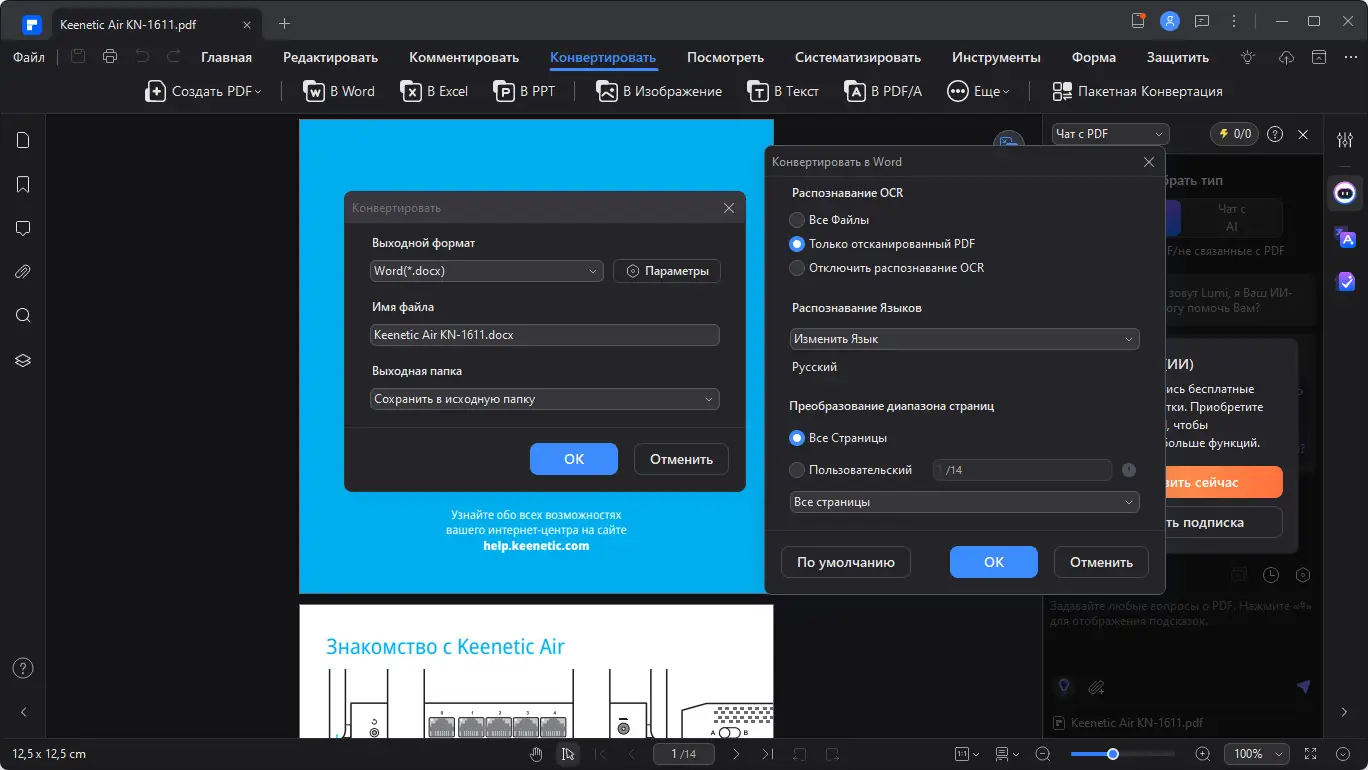Open the layers panel in left sidebar
The height and width of the screenshot is (770, 1368).
coord(23,360)
